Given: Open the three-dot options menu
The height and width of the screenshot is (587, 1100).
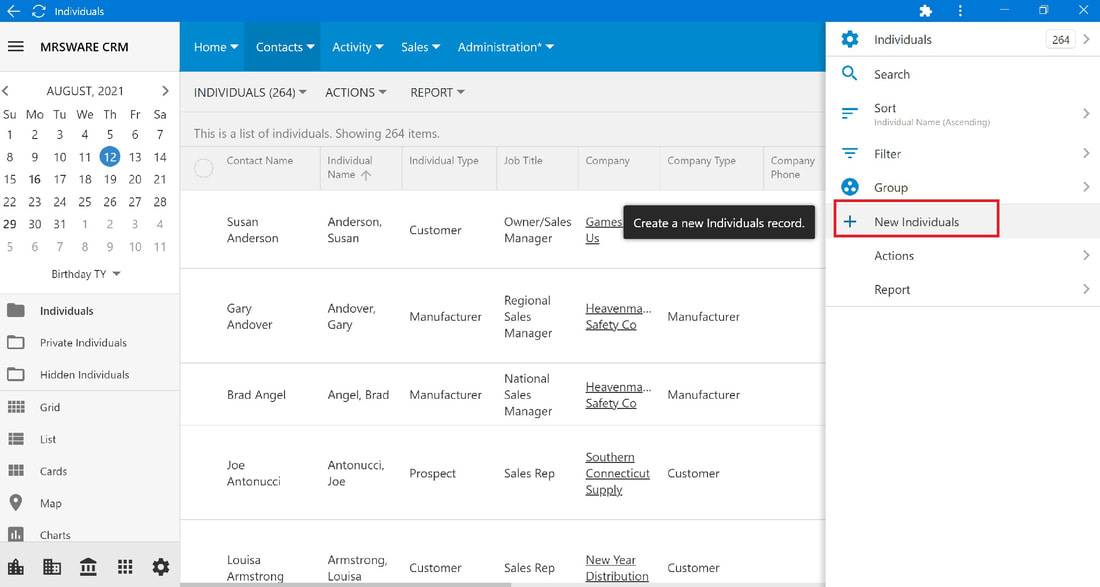Looking at the screenshot, I should 960,11.
